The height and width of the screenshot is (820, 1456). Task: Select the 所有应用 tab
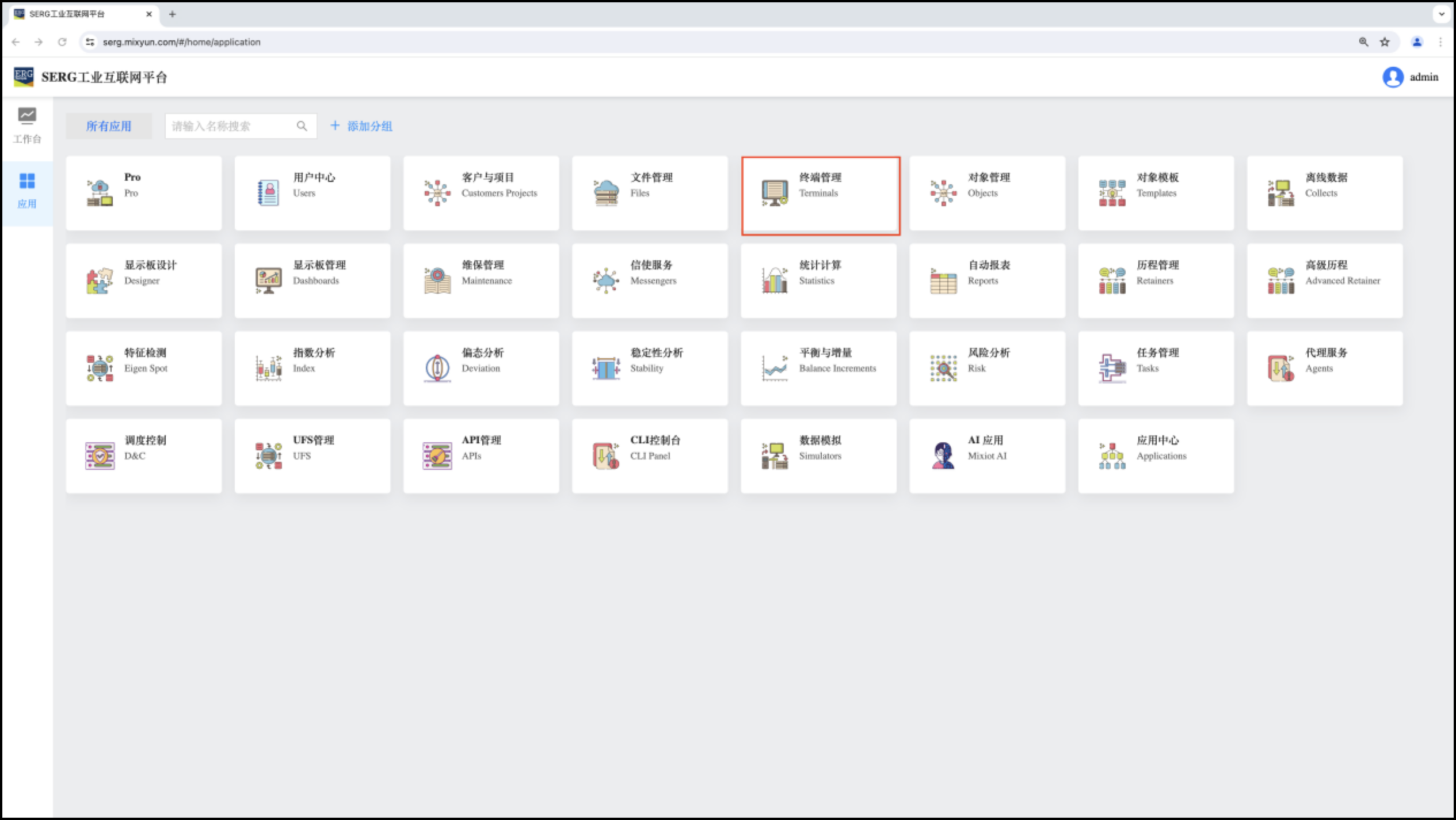click(109, 126)
